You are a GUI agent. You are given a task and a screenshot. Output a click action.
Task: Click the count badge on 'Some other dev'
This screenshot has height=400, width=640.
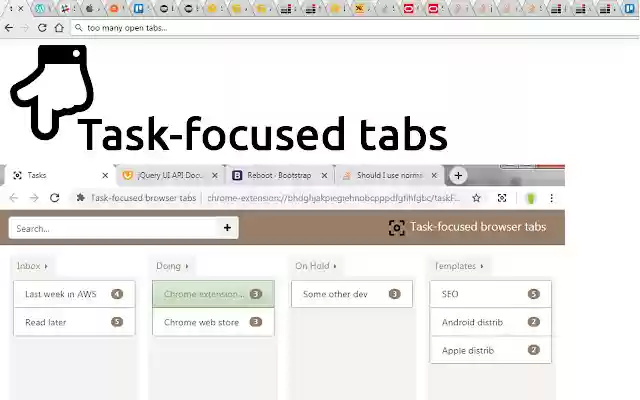tap(394, 294)
